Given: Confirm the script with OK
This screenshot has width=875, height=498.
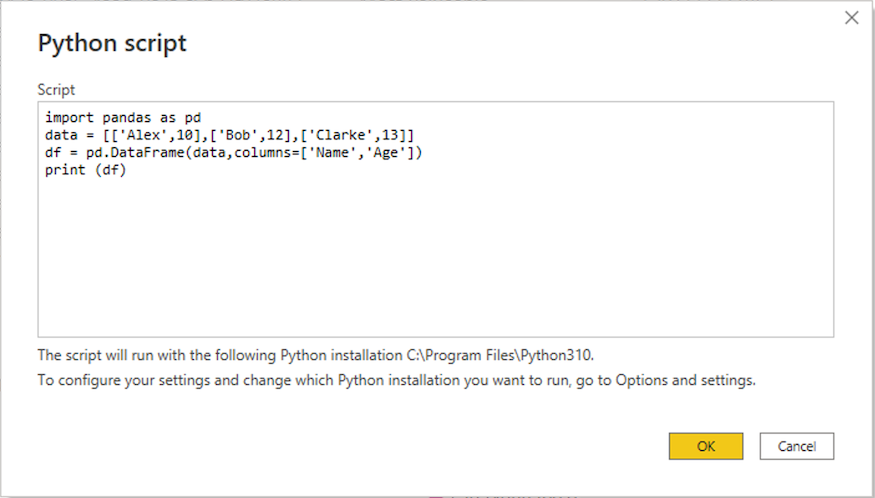Looking at the screenshot, I should [x=705, y=446].
